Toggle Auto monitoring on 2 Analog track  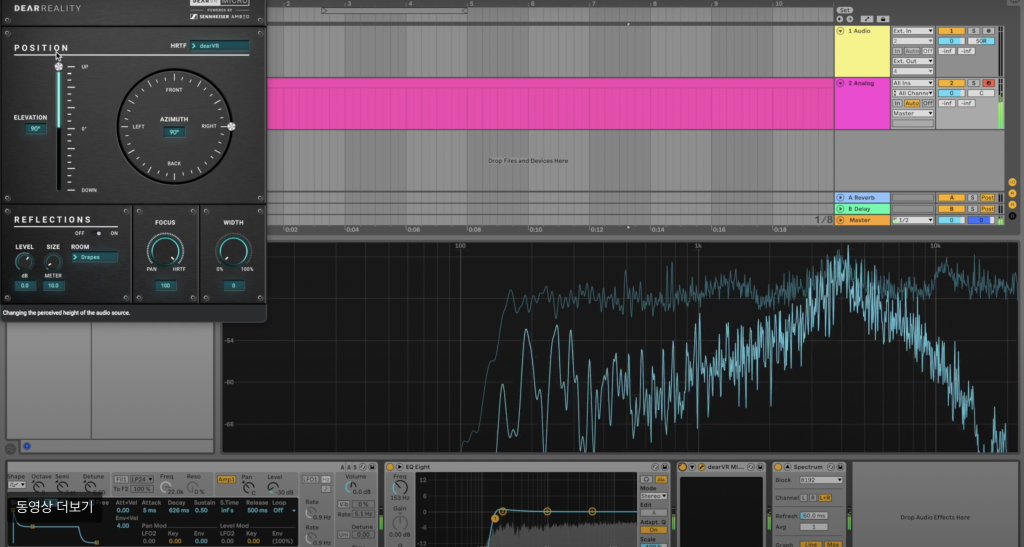coord(912,103)
